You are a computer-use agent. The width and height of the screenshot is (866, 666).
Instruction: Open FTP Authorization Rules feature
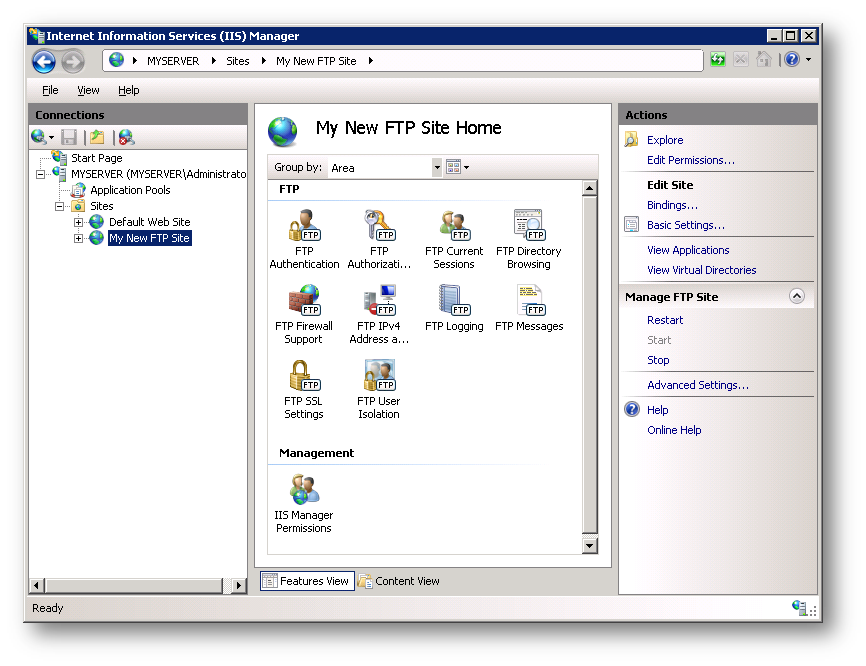pyautogui.click(x=379, y=239)
